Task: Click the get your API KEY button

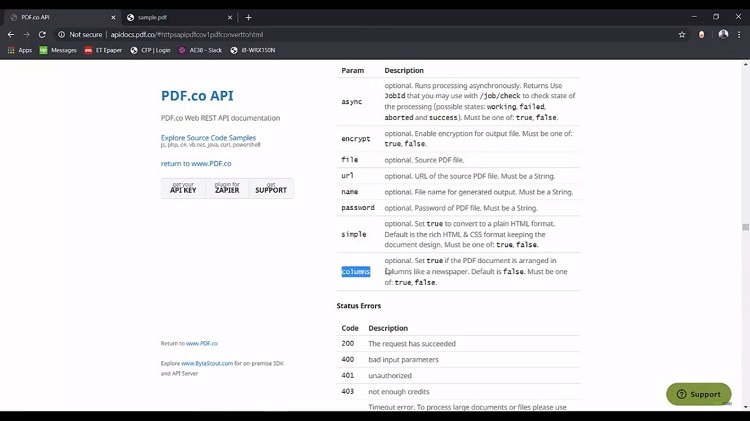Action: tap(183, 188)
